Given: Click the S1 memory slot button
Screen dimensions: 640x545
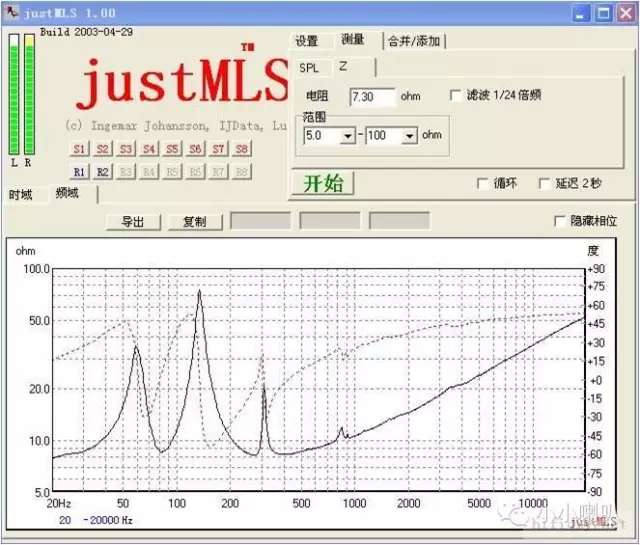Looking at the screenshot, I should point(80,149).
